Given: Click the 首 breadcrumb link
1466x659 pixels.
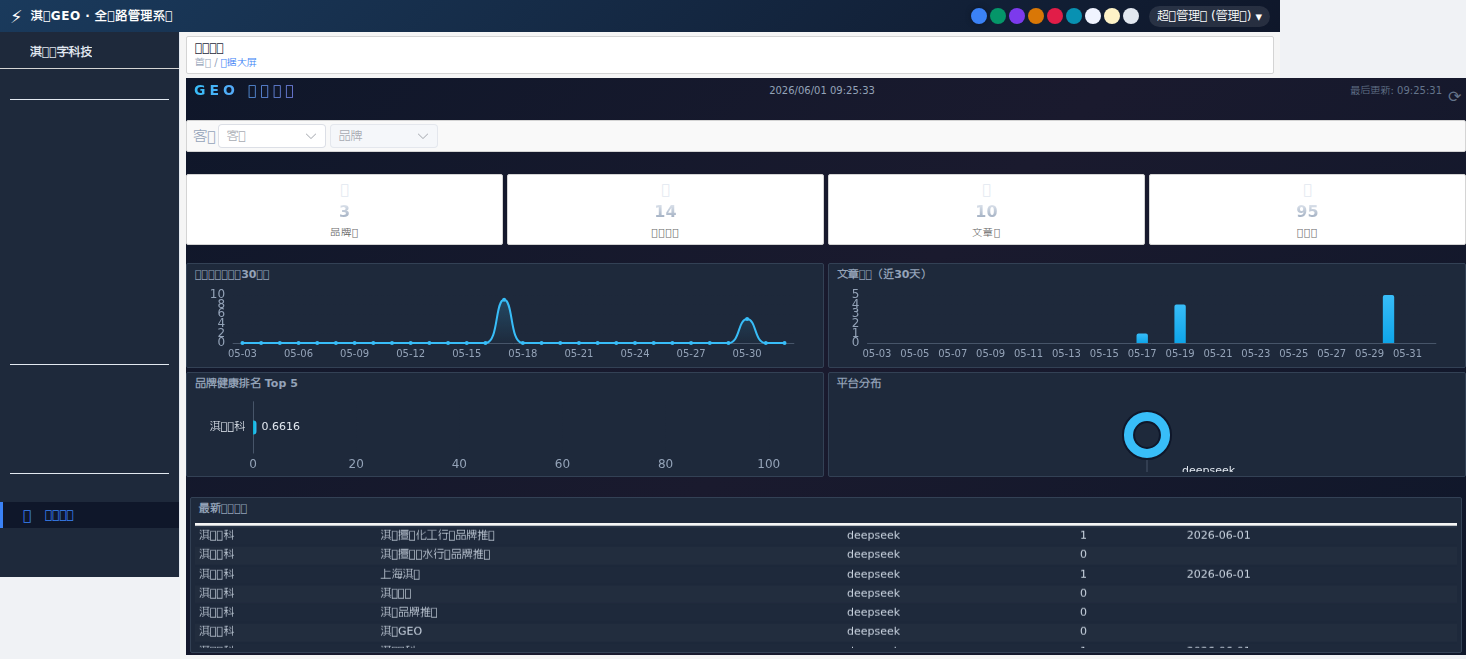Looking at the screenshot, I should tap(202, 62).
